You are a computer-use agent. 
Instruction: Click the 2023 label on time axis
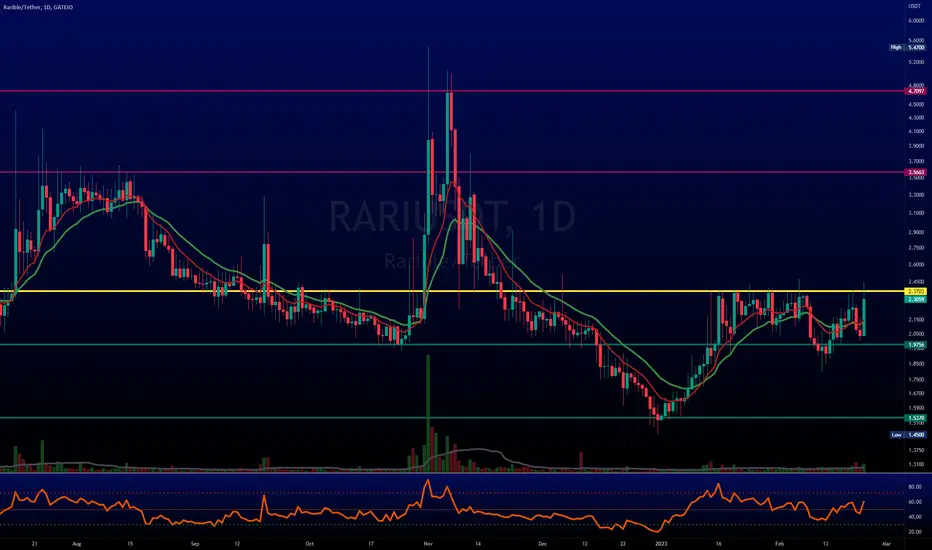pyautogui.click(x=661, y=543)
